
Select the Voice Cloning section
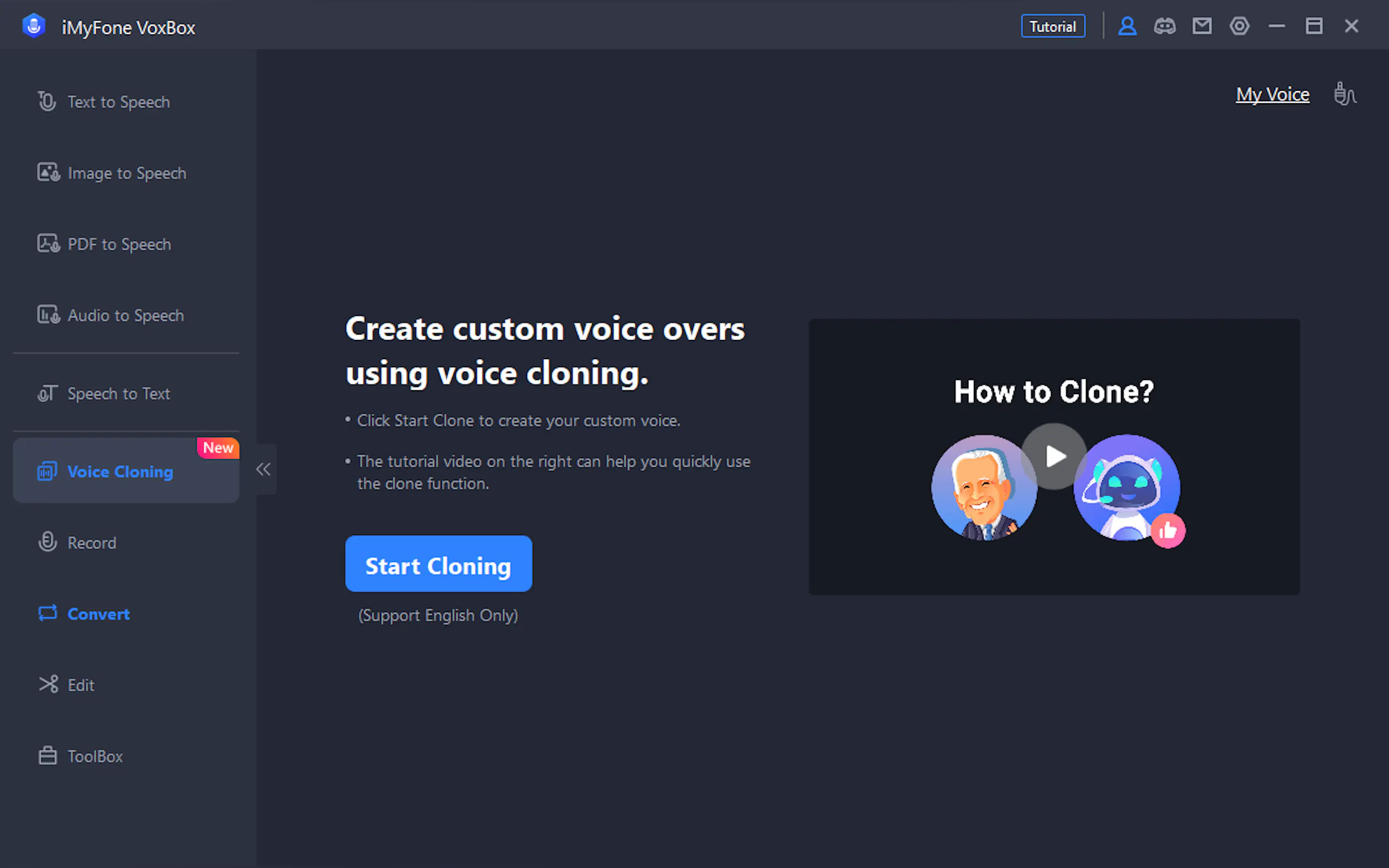pos(120,471)
